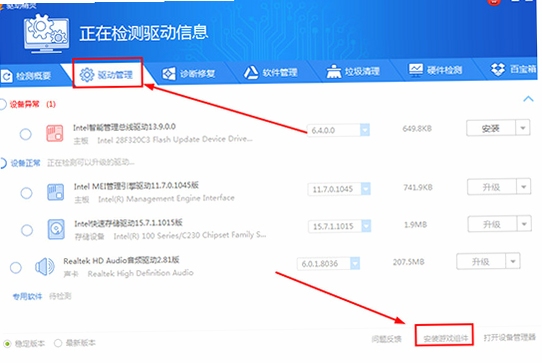The height and width of the screenshot is (363, 542).
Task: Open the arrow next to 安装 button
Action: 523,128
